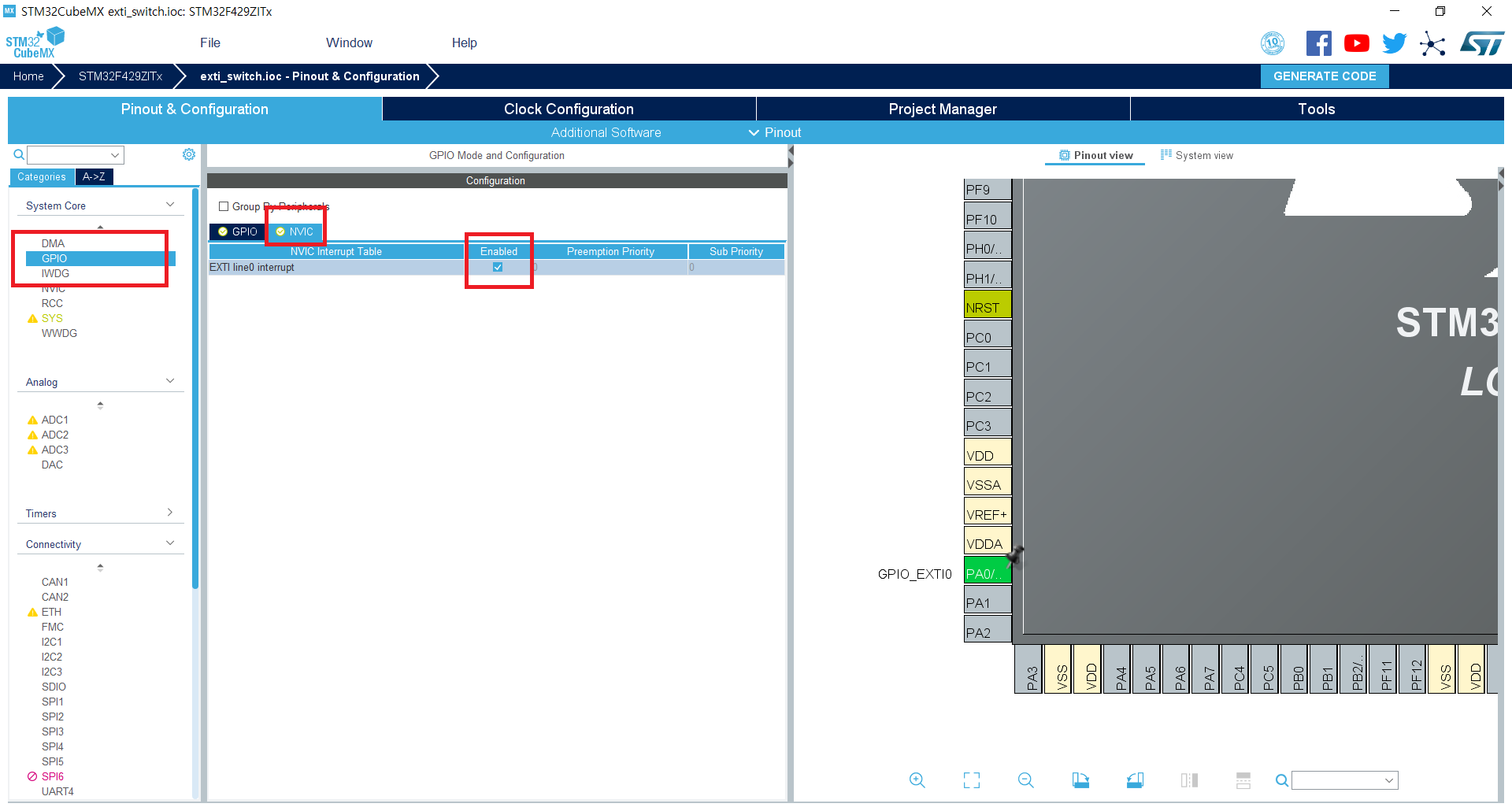The width and height of the screenshot is (1512, 811).
Task: Collapse the Analog category
Action: click(x=170, y=381)
